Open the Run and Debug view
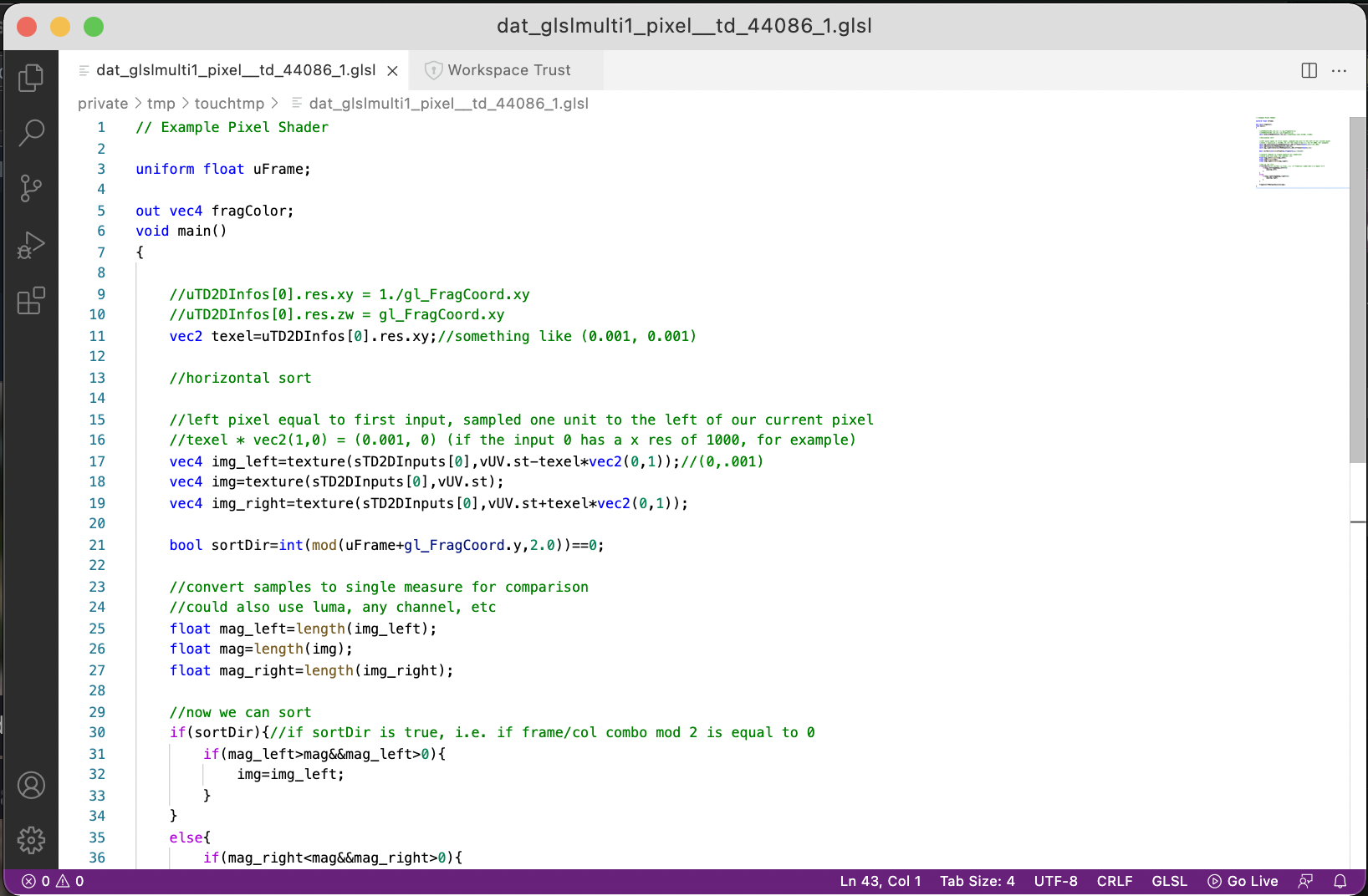 coord(31,245)
